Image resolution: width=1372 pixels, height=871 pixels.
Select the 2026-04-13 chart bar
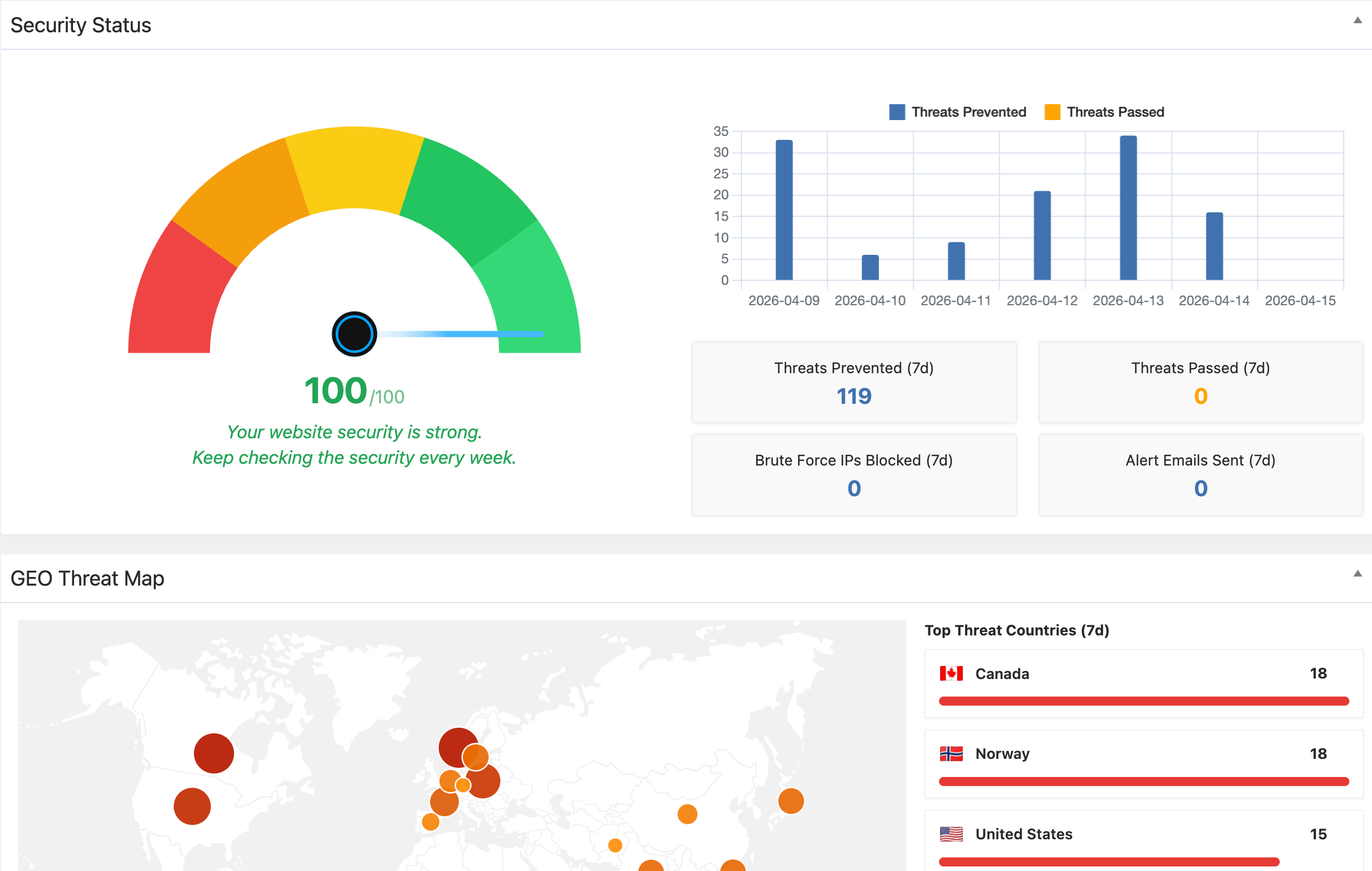coord(1128,208)
